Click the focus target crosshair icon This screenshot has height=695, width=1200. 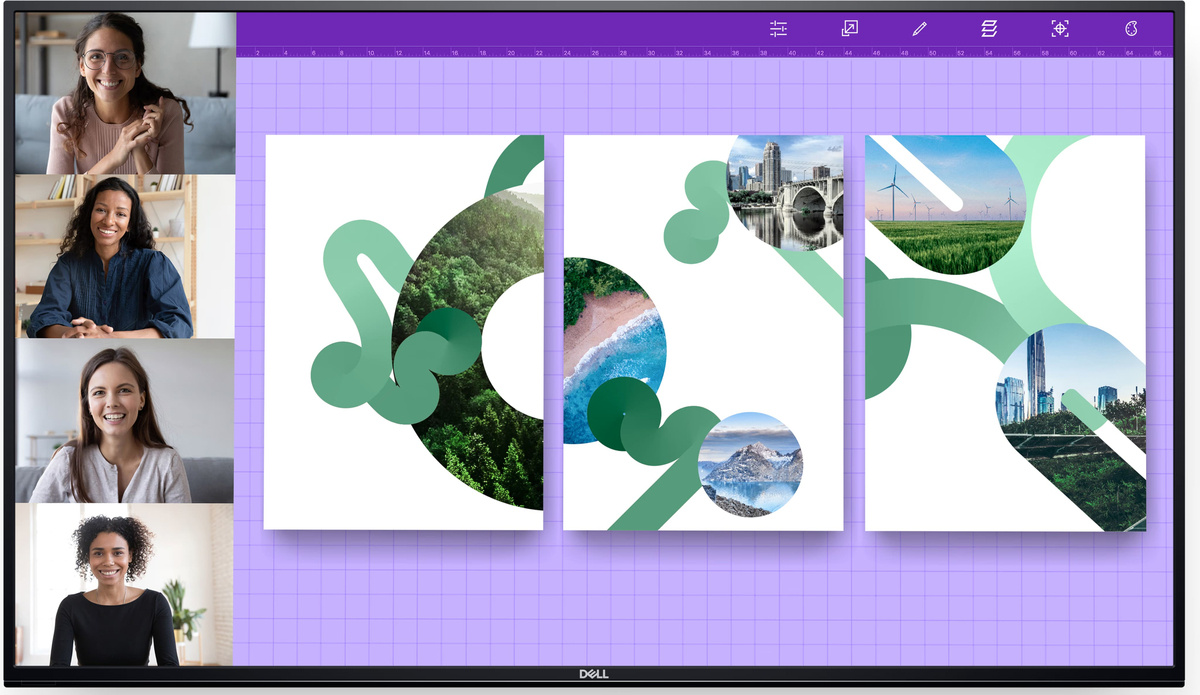coord(1060,29)
